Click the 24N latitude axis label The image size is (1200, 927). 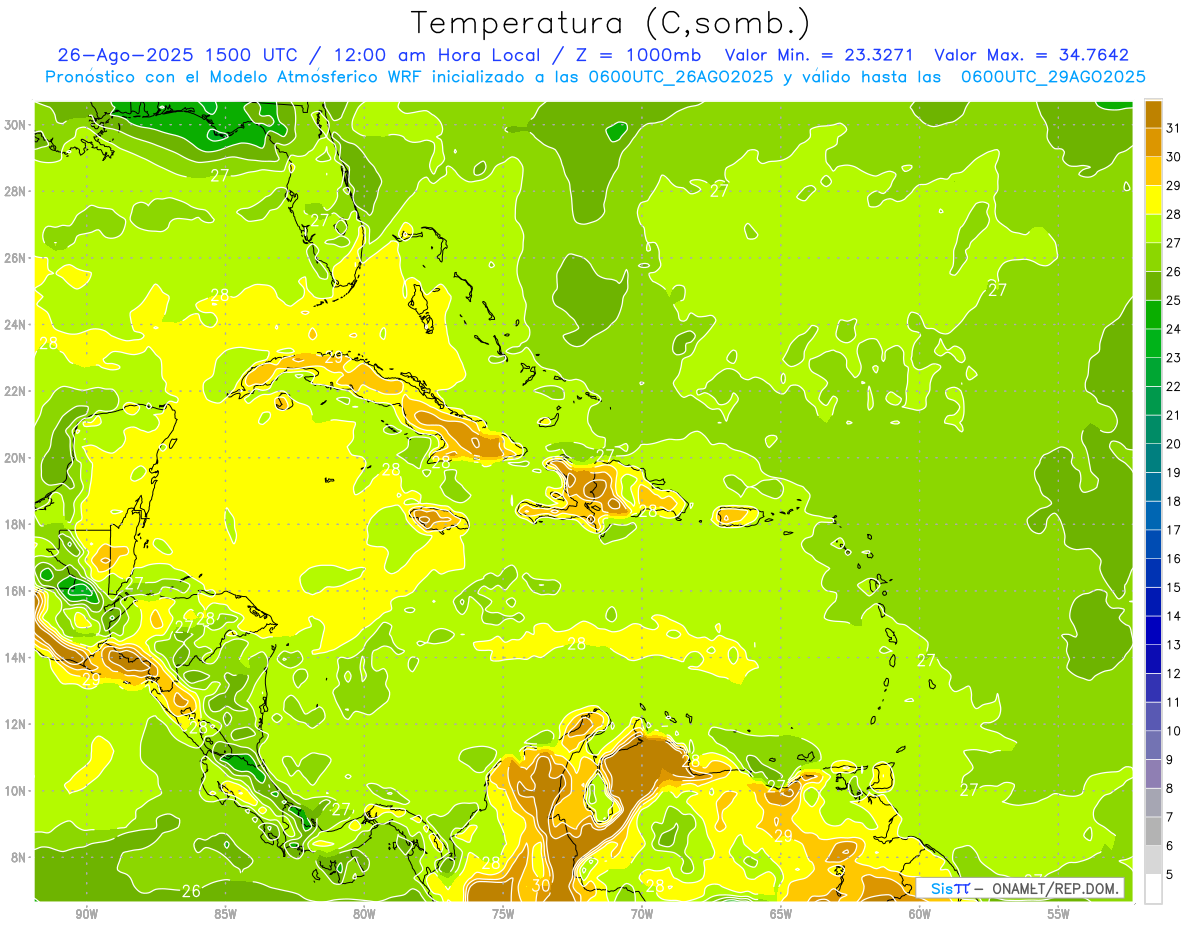tap(15, 325)
